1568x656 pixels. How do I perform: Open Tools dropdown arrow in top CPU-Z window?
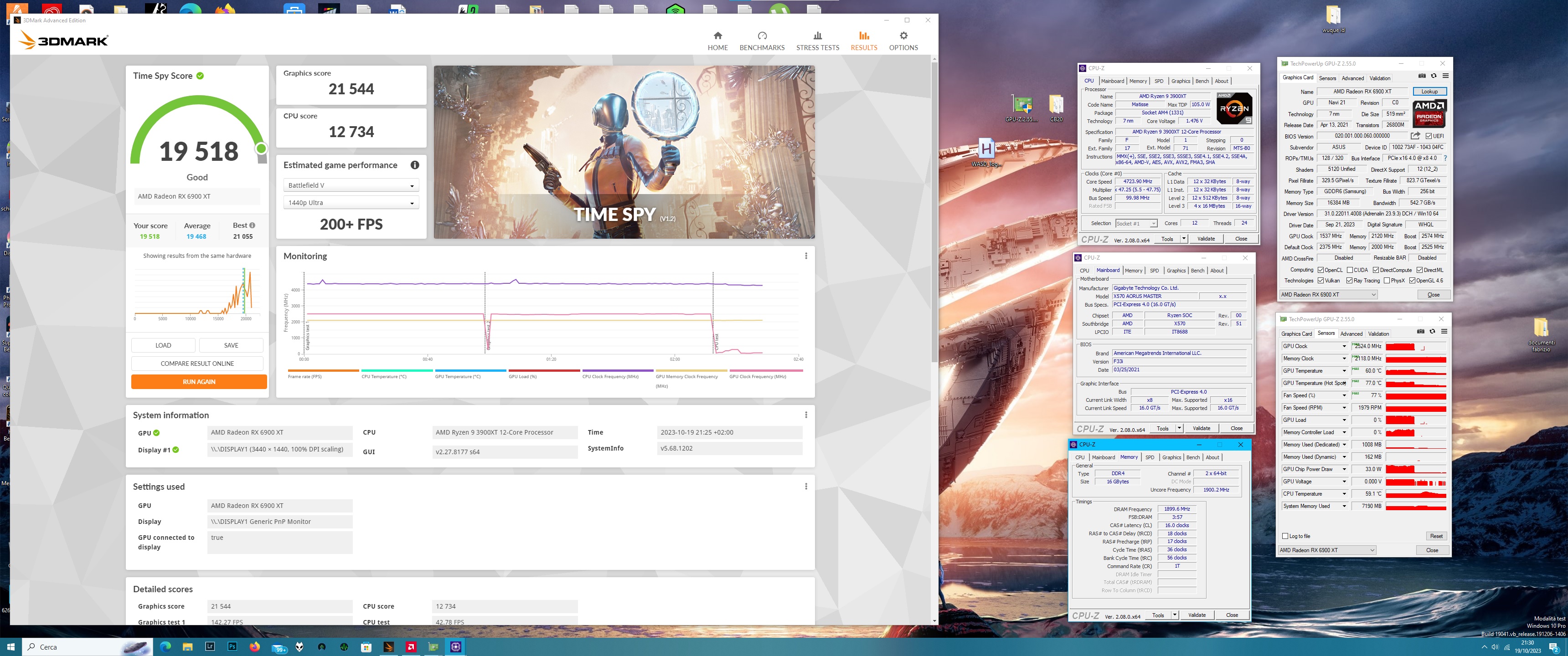(x=1183, y=239)
